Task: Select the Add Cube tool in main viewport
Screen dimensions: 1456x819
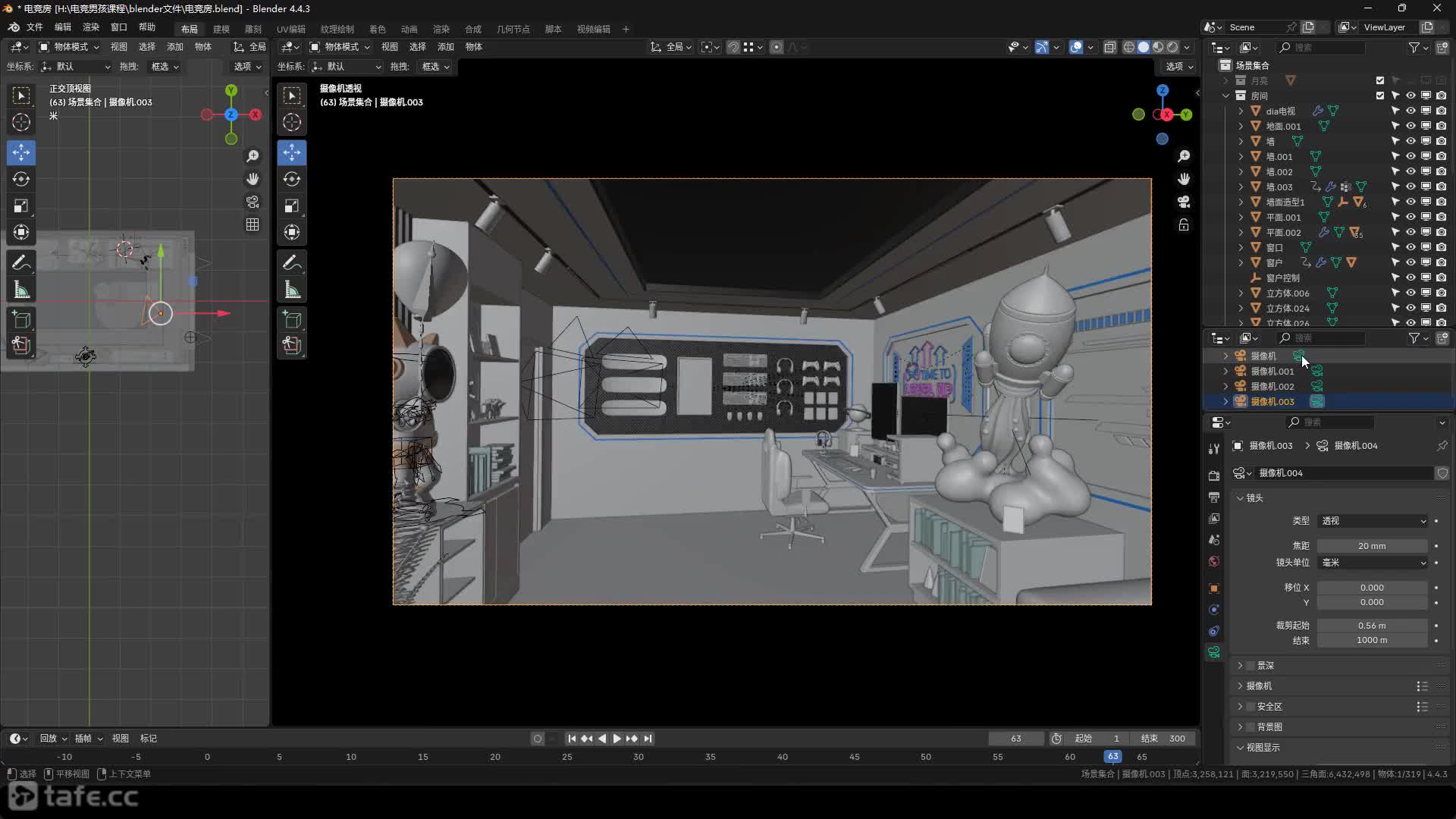Action: (292, 319)
